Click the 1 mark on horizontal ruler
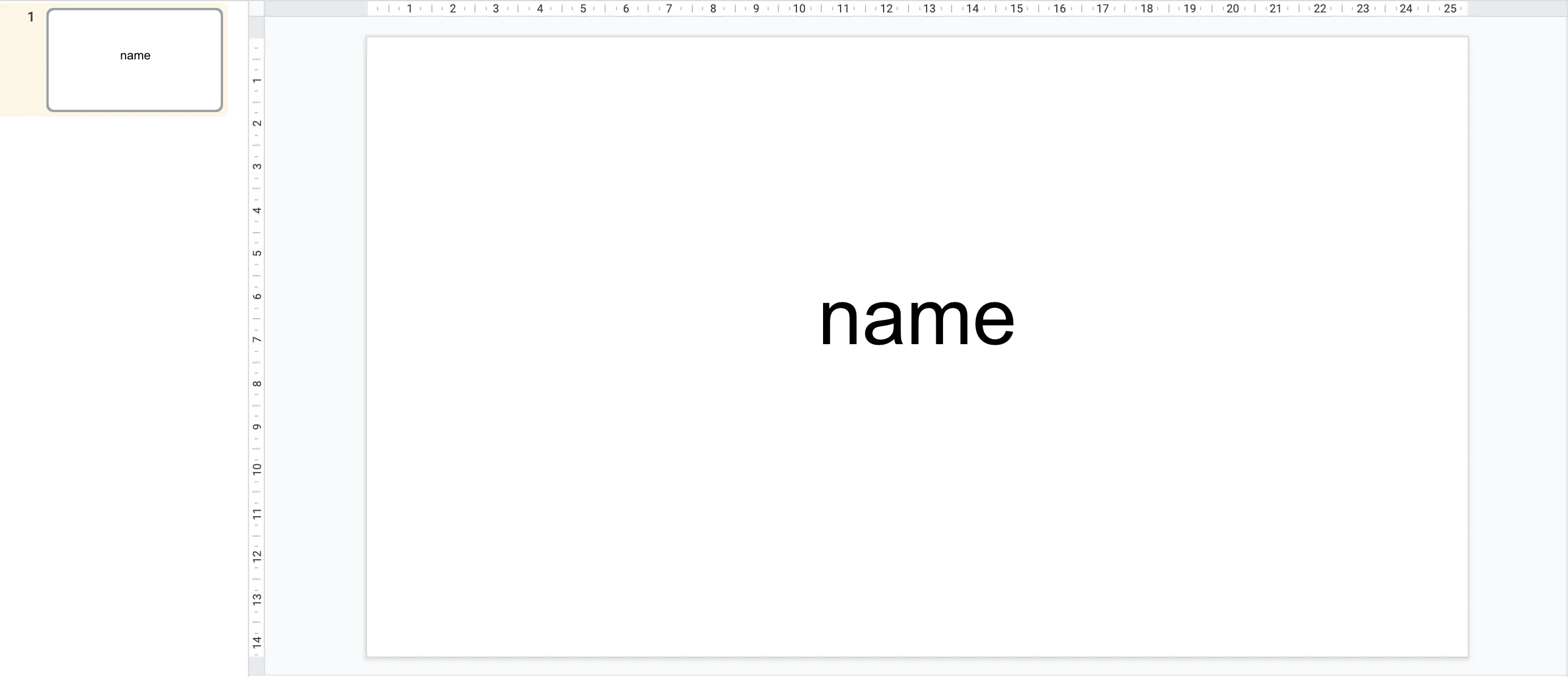The width and height of the screenshot is (1568, 677). click(410, 8)
